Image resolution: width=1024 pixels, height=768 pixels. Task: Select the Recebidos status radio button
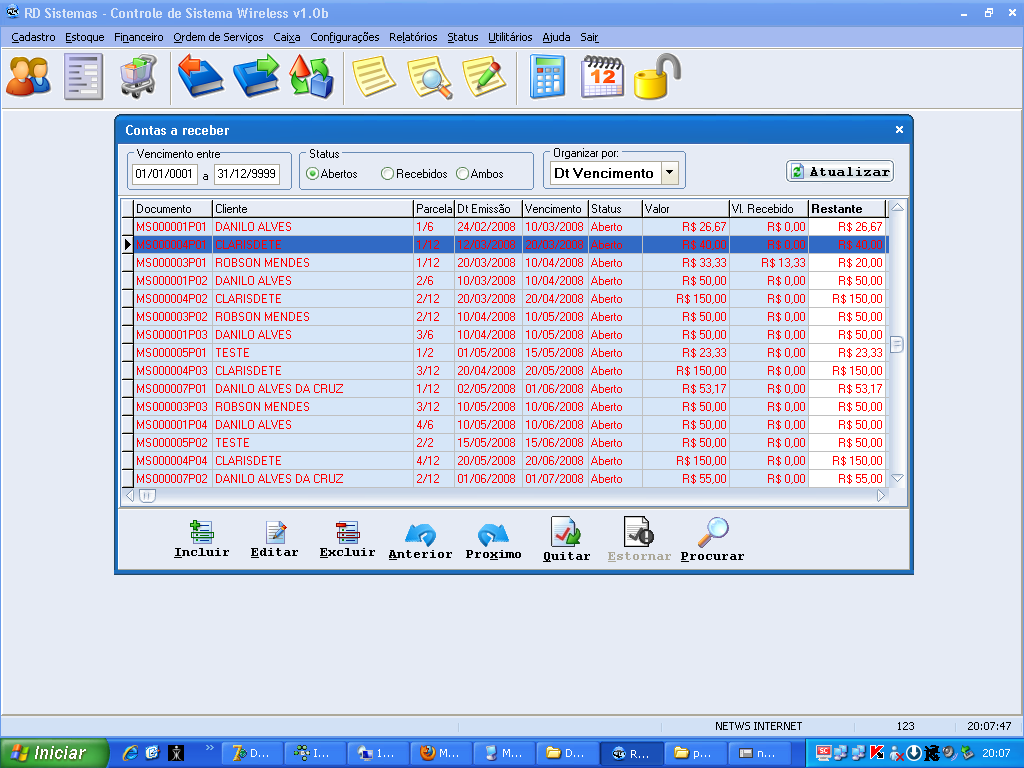(387, 174)
